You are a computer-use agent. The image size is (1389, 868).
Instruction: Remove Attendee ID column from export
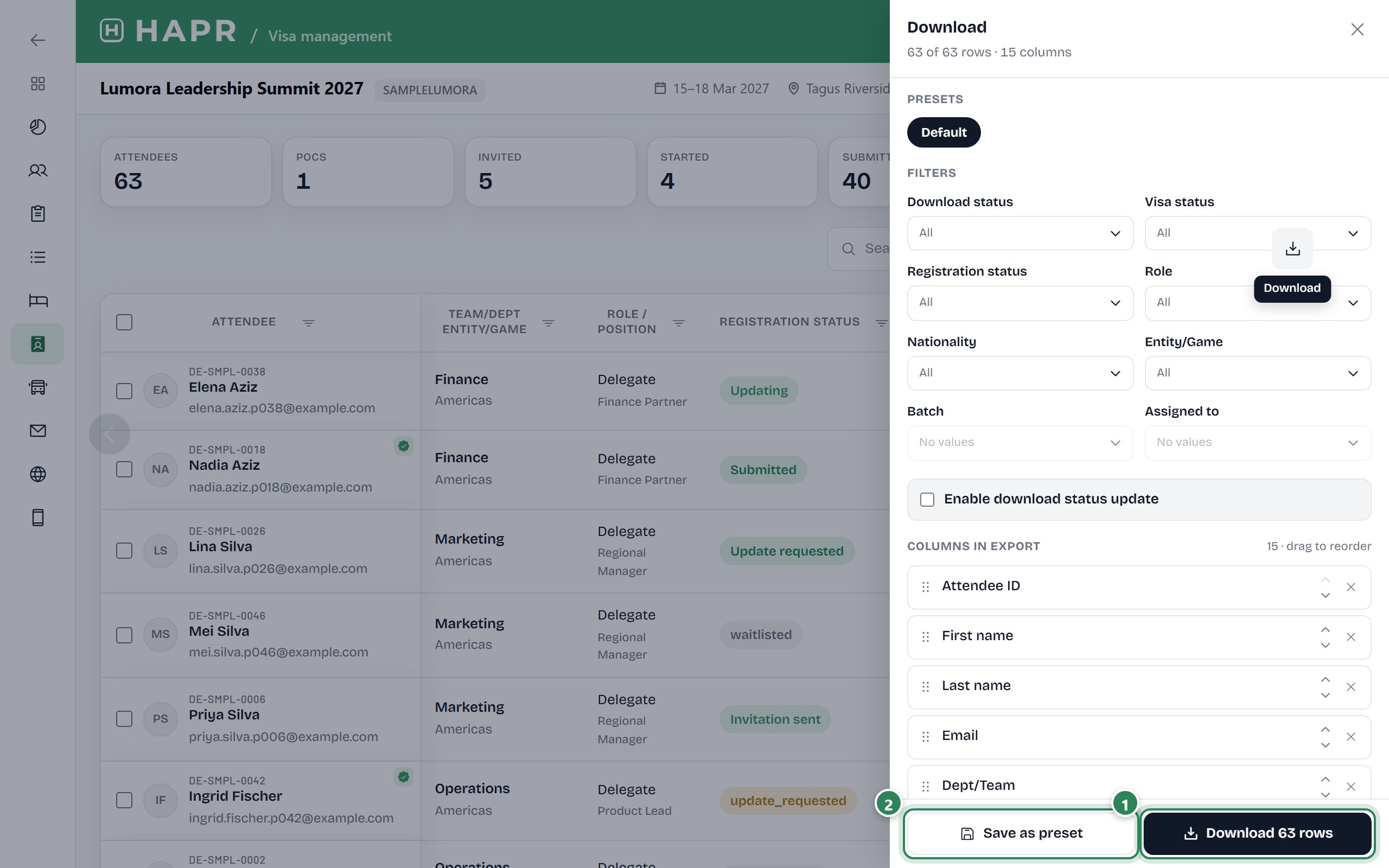click(1350, 586)
